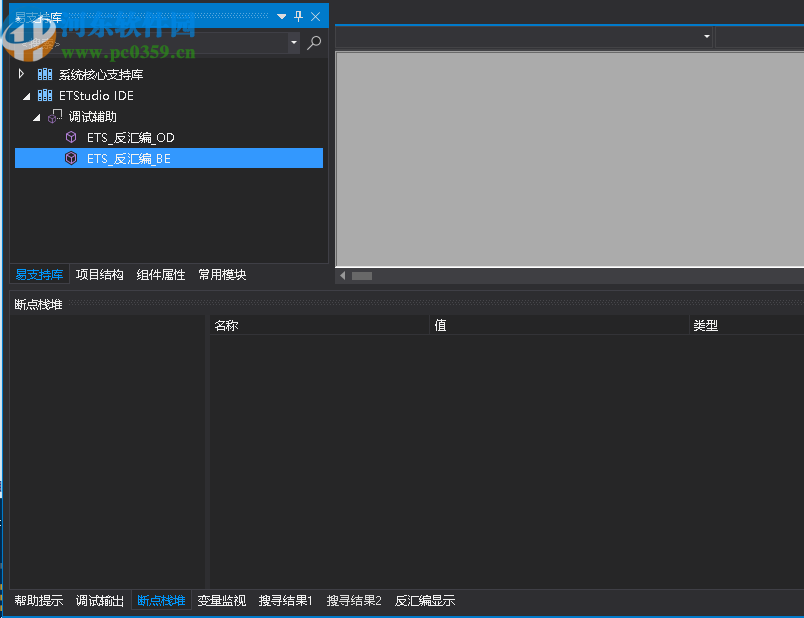Toggle auto-hide pin on 易支持库 panel
The width and height of the screenshot is (804, 618).
(297, 15)
